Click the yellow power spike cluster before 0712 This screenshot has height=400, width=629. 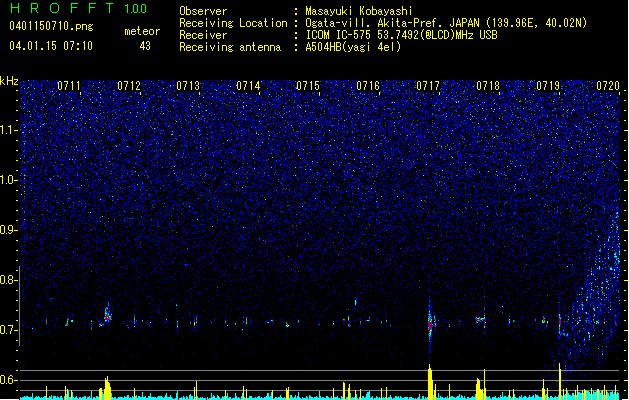click(x=106, y=388)
